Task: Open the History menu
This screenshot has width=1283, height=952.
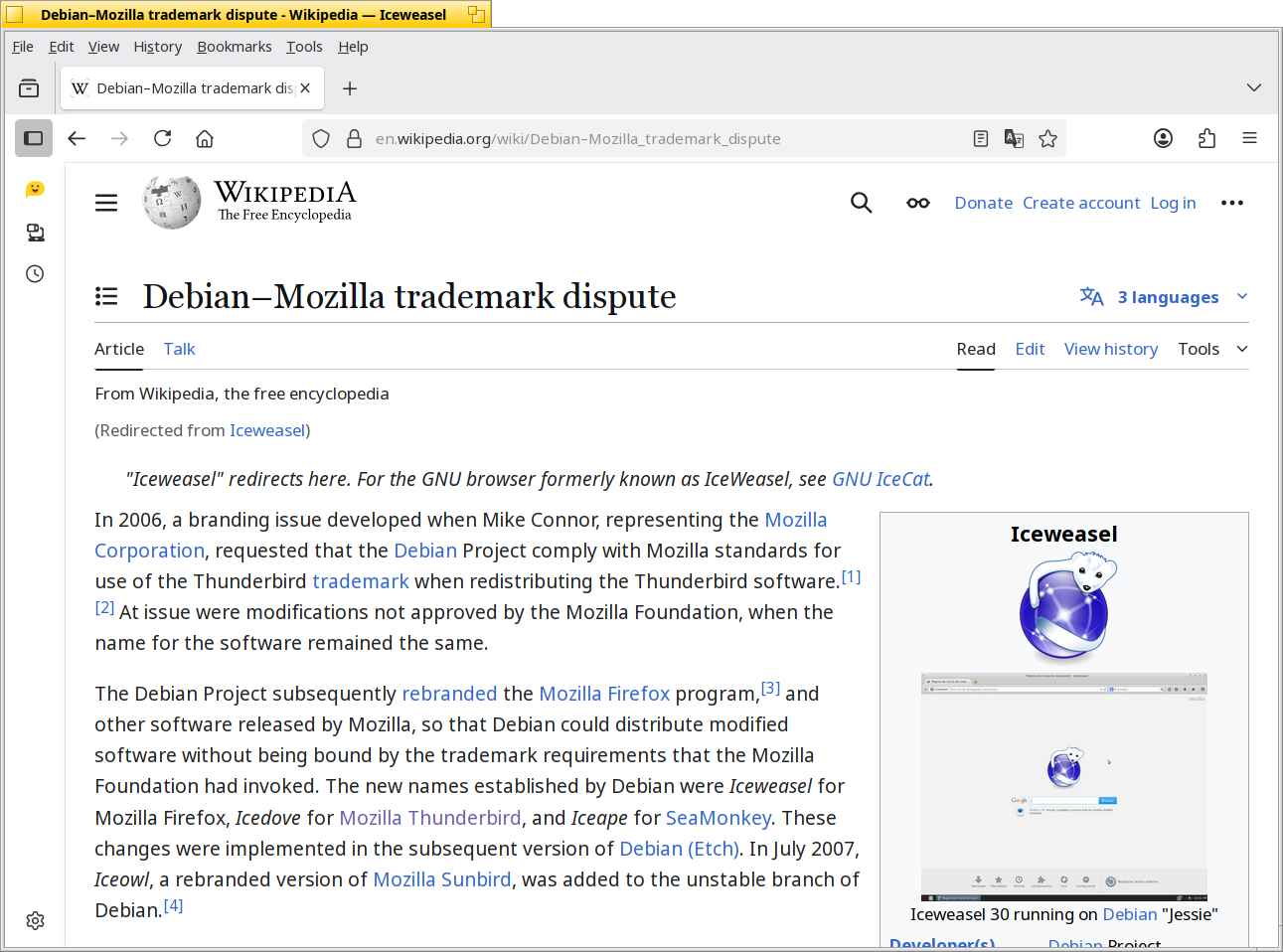Action: coord(158,47)
